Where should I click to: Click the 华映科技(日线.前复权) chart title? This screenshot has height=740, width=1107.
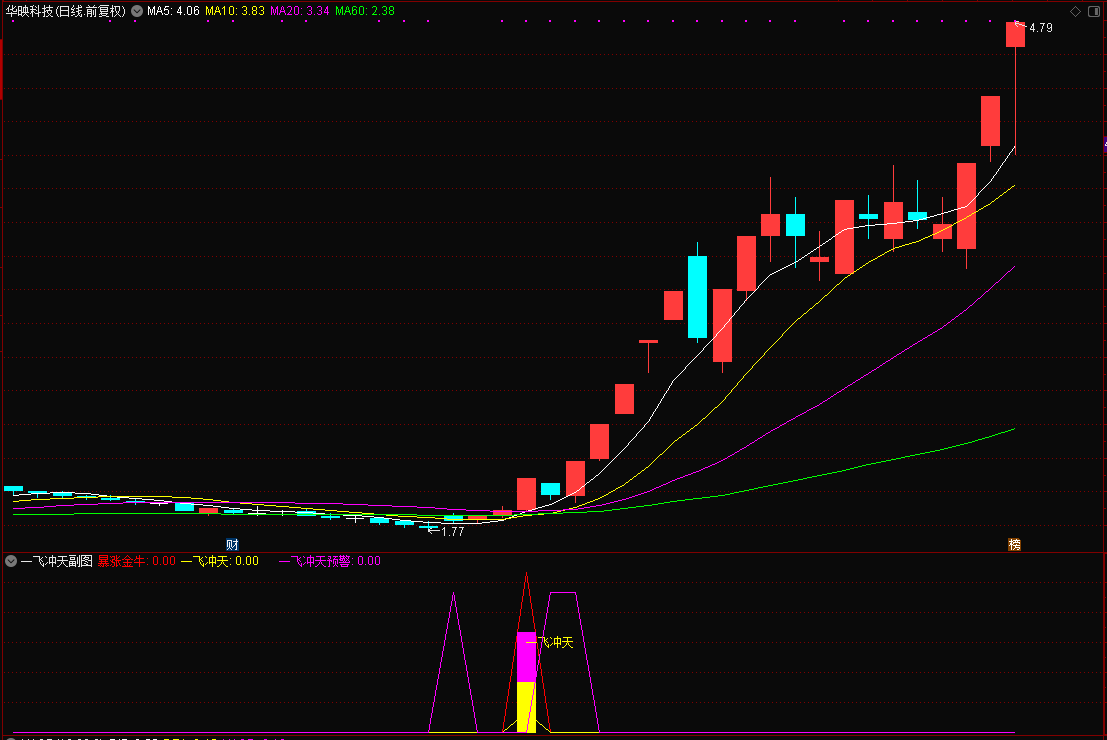(66, 11)
